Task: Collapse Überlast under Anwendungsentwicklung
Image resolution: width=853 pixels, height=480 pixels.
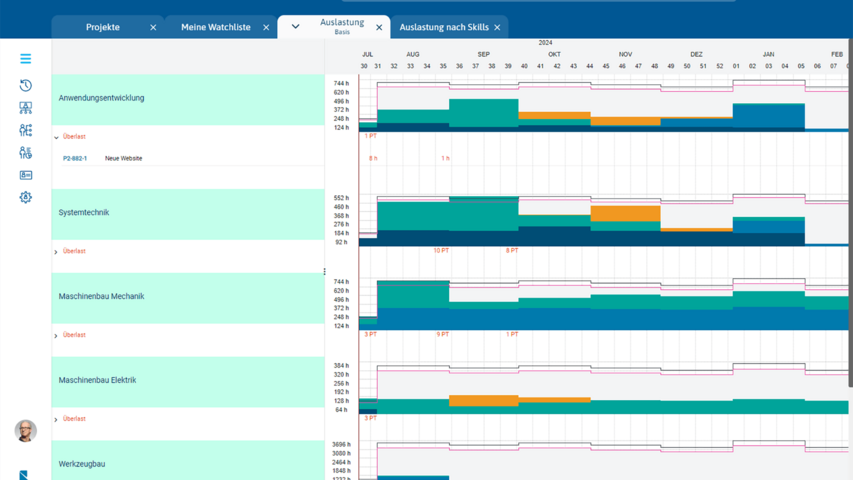Action: point(56,137)
